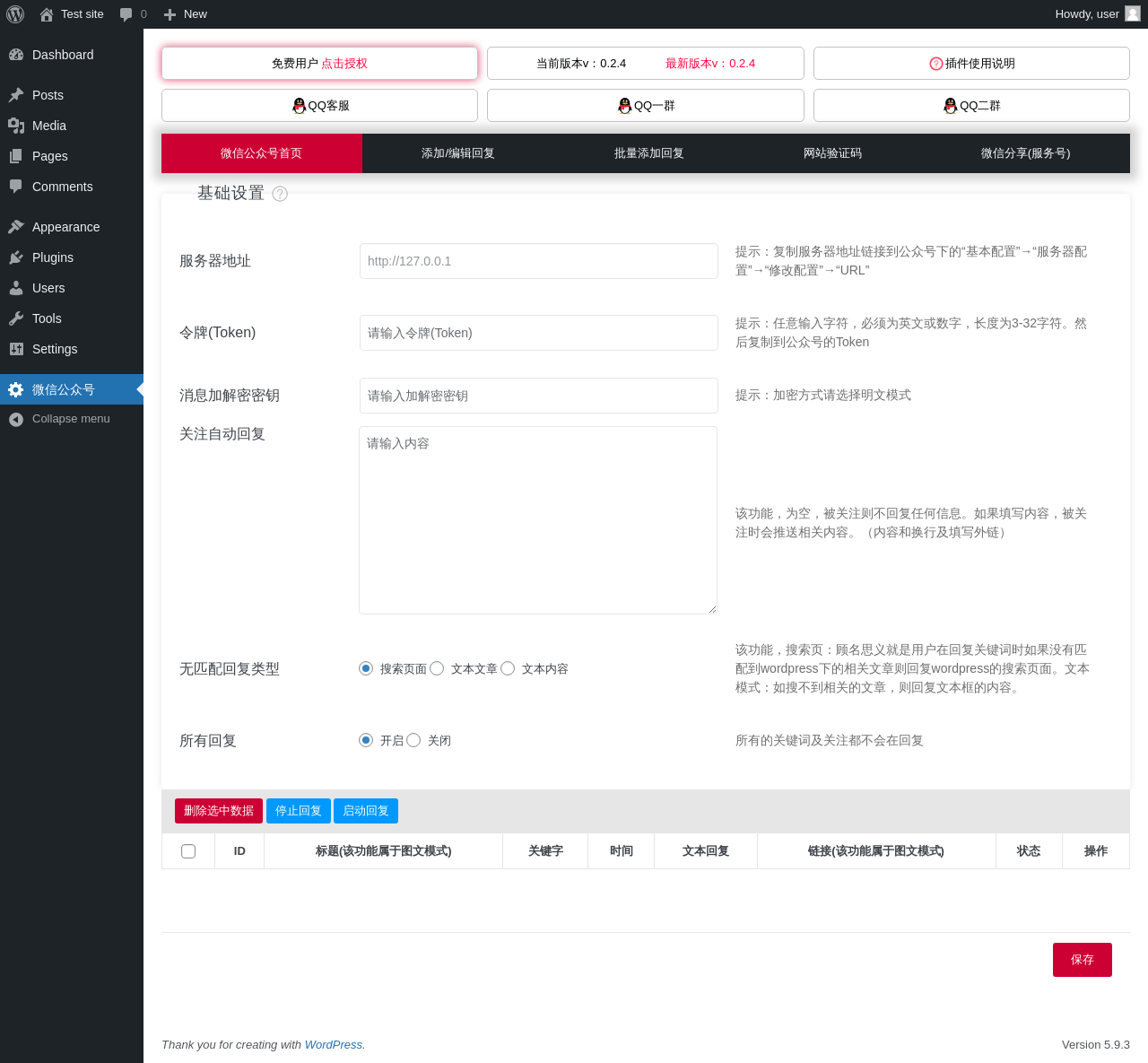Viewport: 1148px width, 1063px height.
Task: Click the Plugins plug icon
Action: tap(16, 257)
